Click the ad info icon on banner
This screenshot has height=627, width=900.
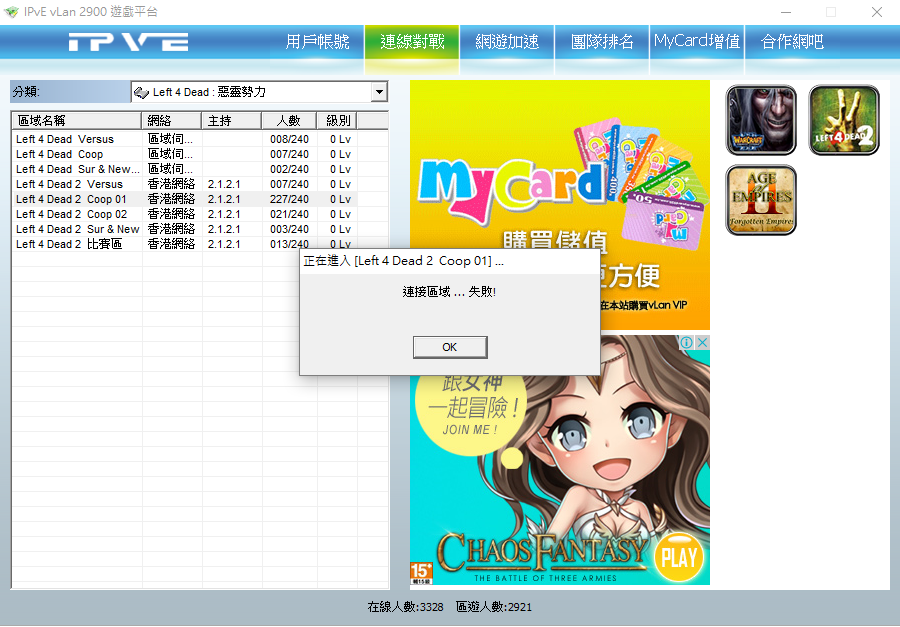(x=687, y=343)
